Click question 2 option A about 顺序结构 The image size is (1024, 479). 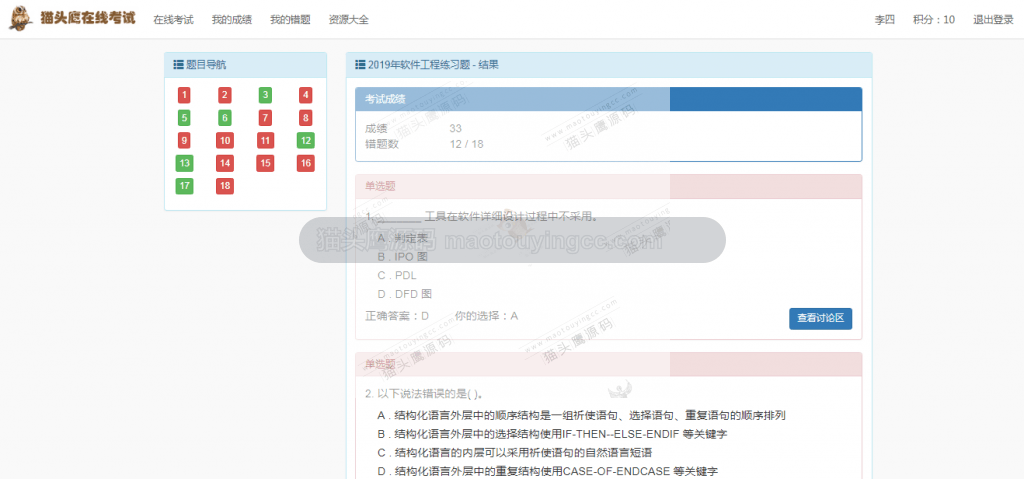(x=581, y=416)
